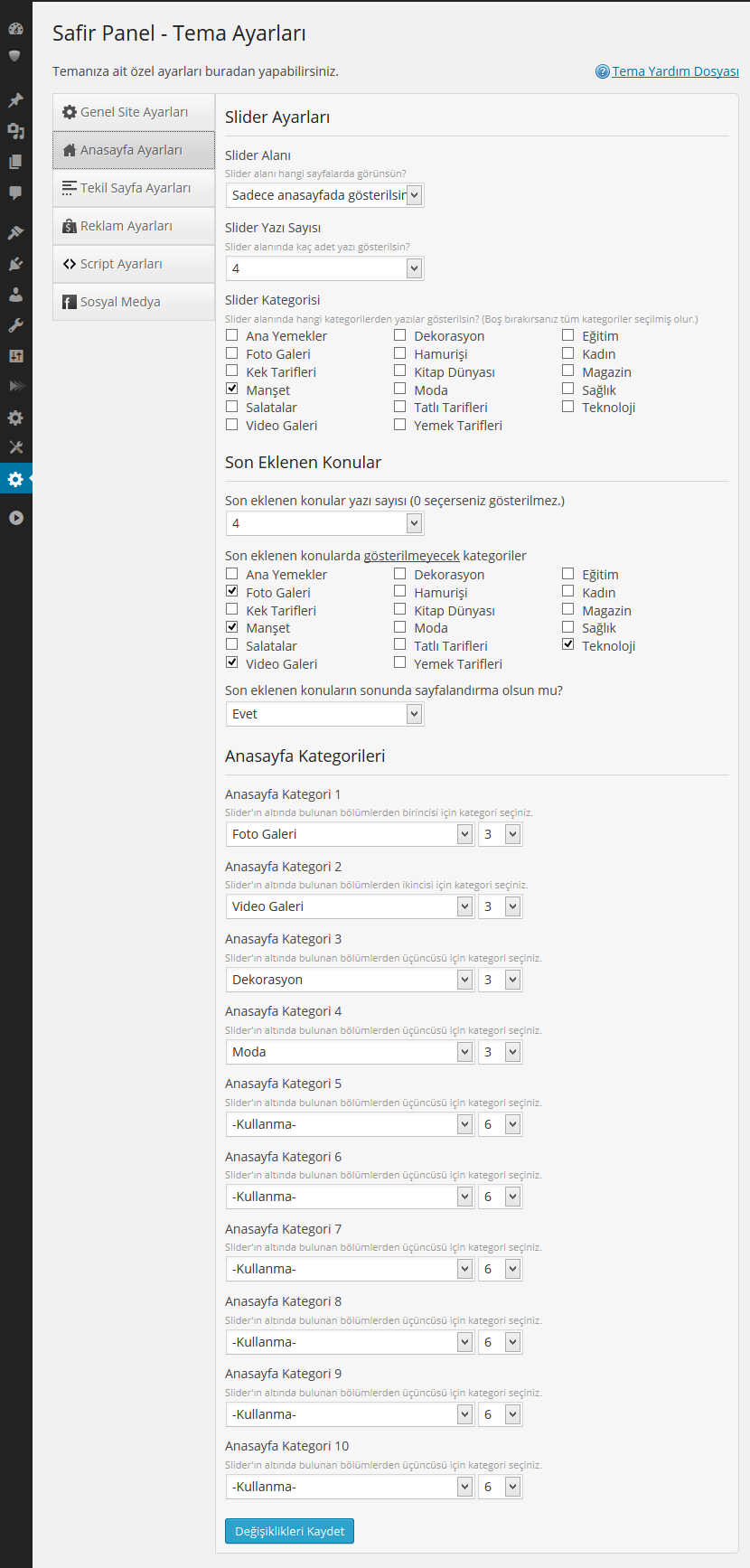Collapse the sidebar with the circled arrow icon
The image size is (750, 1568).
point(15,518)
